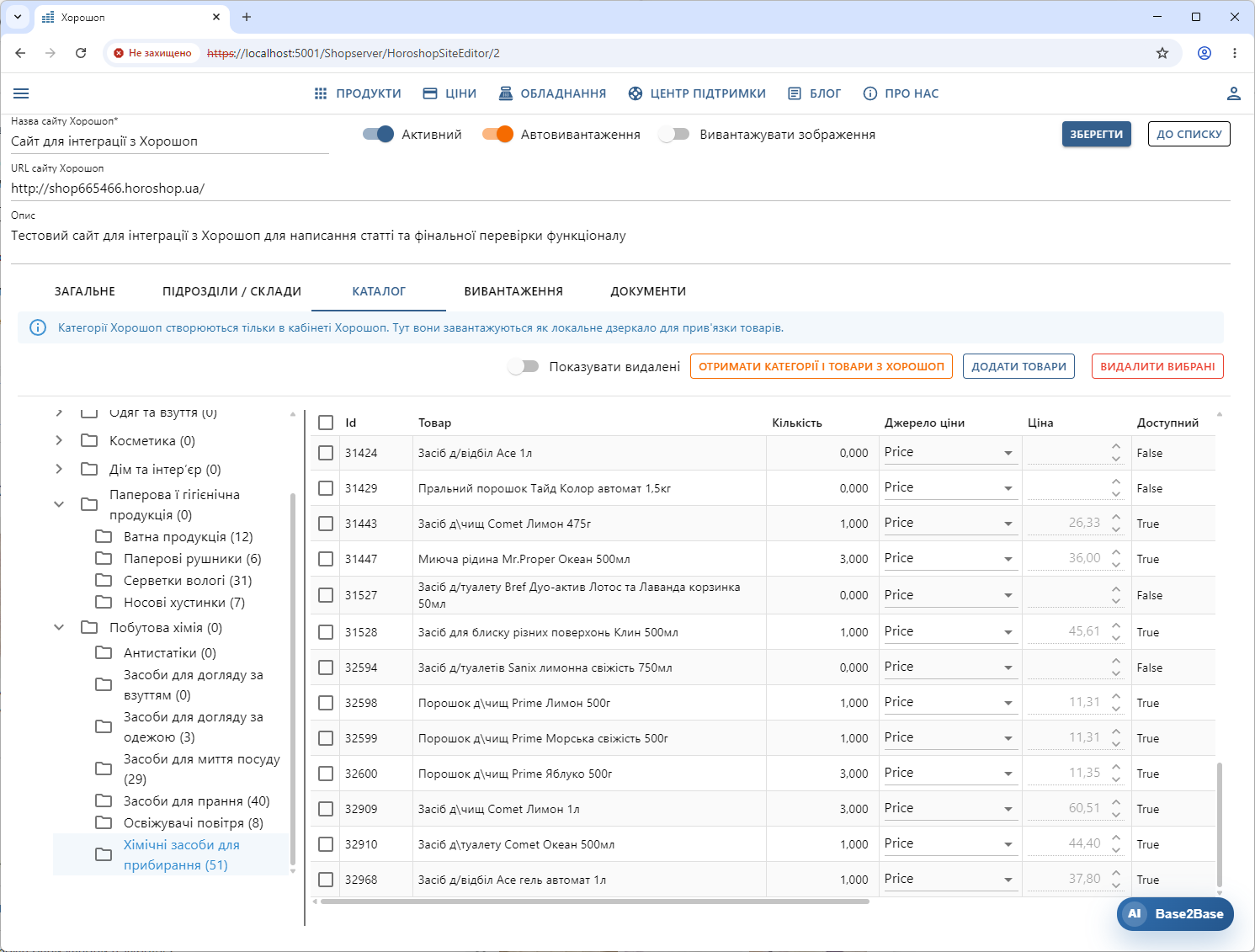
Task: Open the ЦІНИ menu
Action: coord(449,93)
